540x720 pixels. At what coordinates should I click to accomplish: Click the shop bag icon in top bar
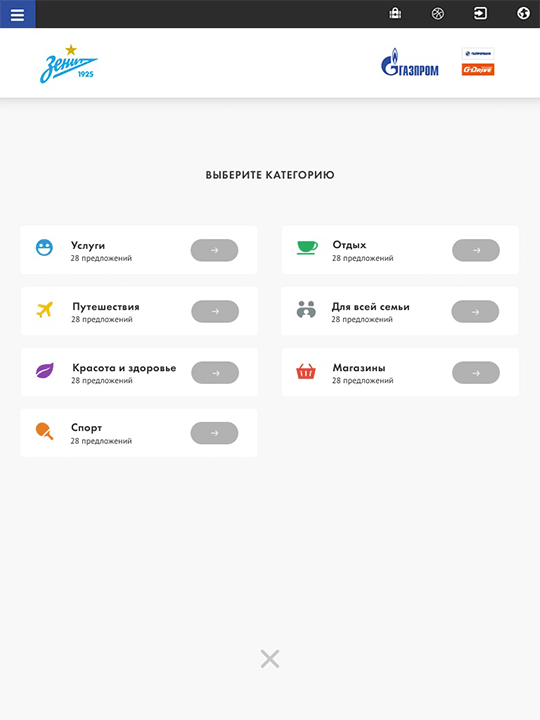tap(395, 13)
